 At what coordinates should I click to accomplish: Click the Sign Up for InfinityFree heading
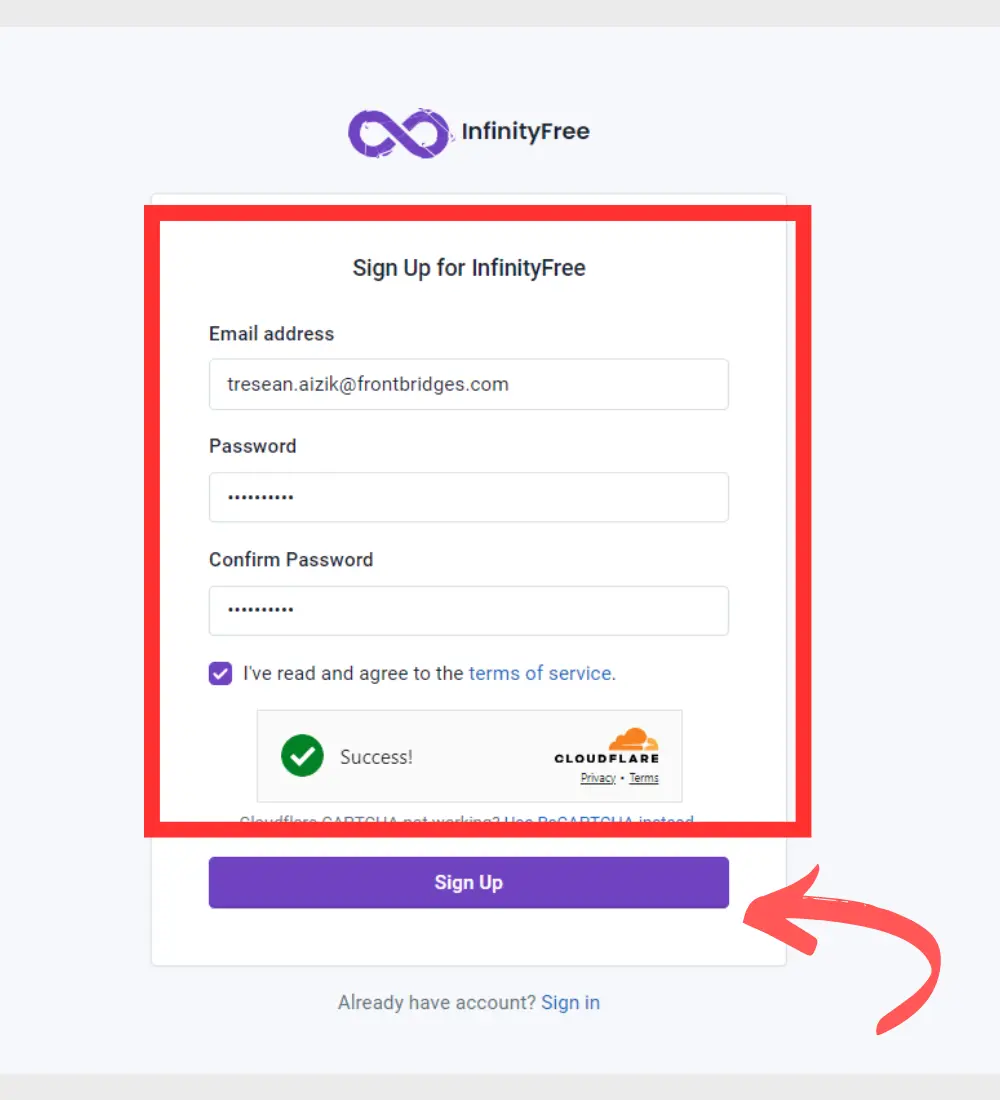[x=469, y=268]
